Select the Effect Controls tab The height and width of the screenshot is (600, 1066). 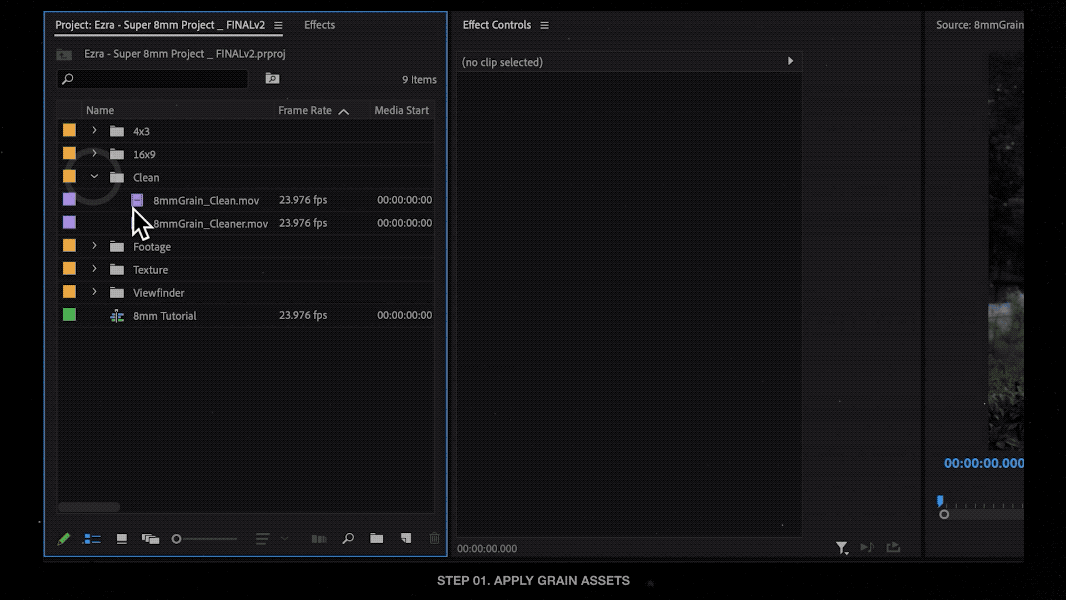coord(496,24)
